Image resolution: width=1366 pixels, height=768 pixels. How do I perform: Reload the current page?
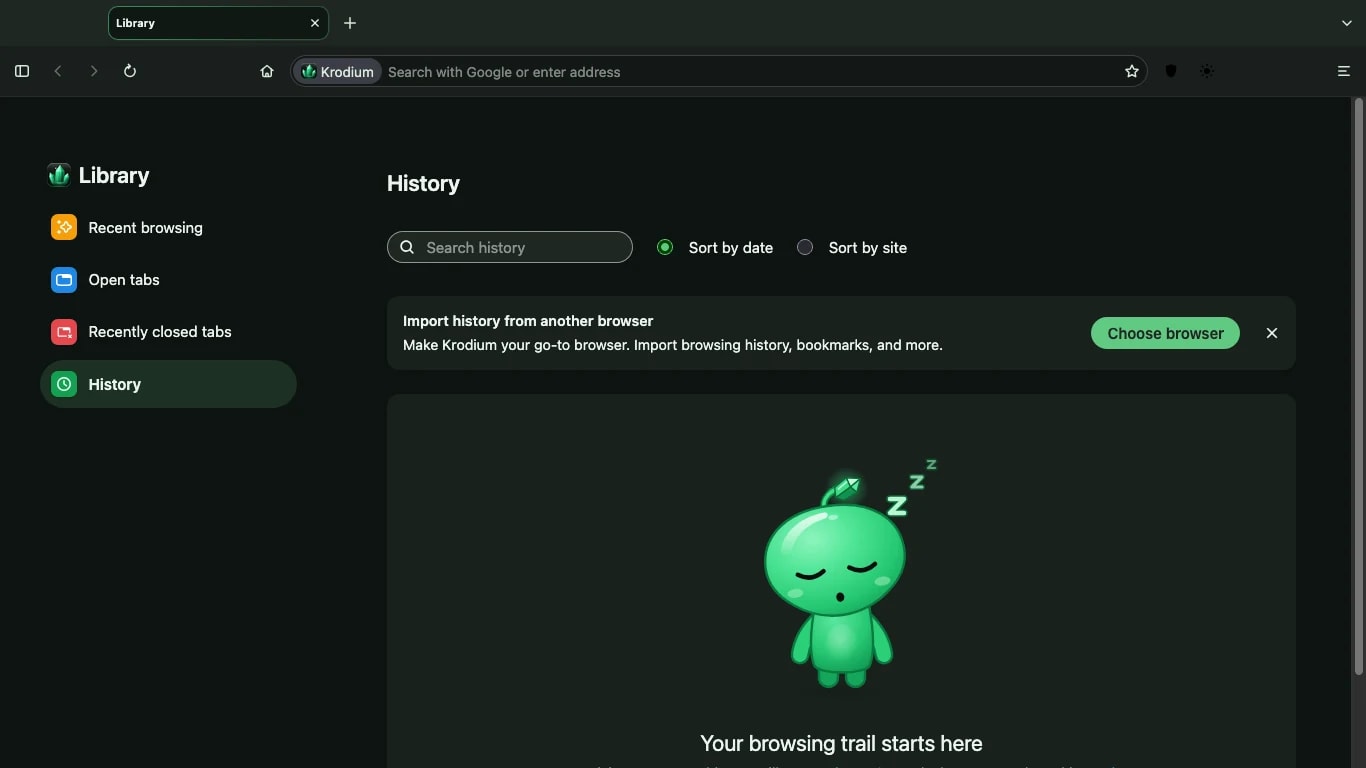click(x=130, y=71)
